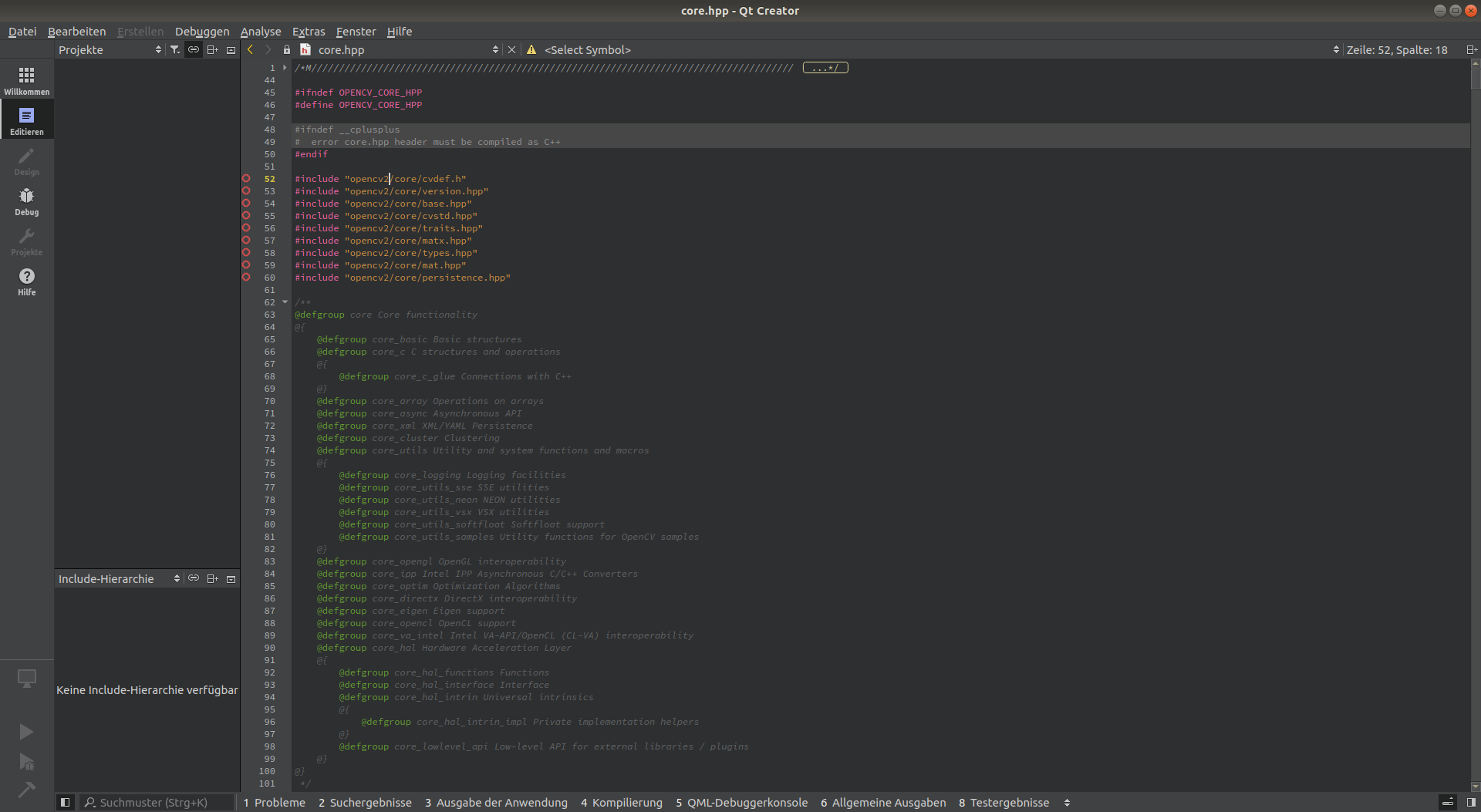Go forward in navigation history

[268, 49]
